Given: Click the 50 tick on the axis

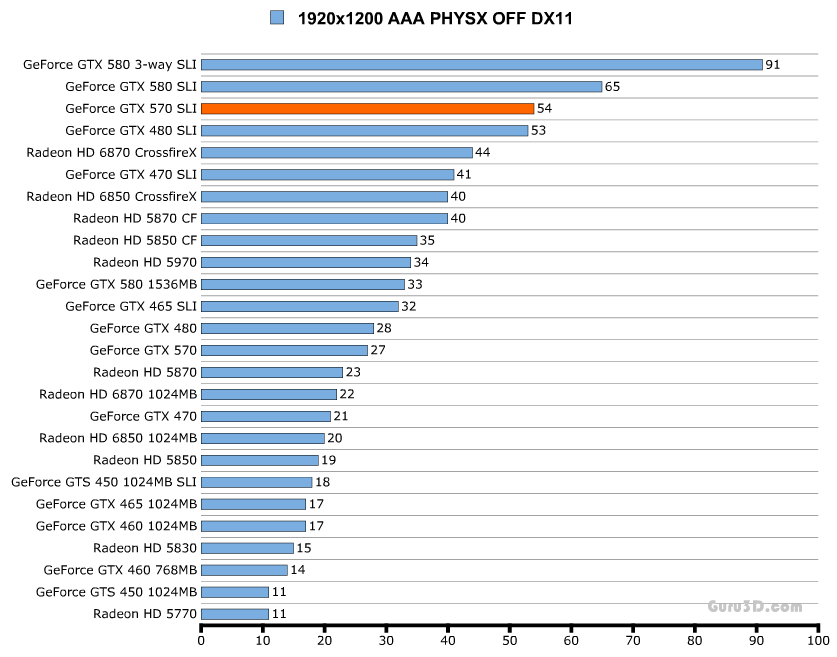Looking at the screenshot, I should 510,641.
